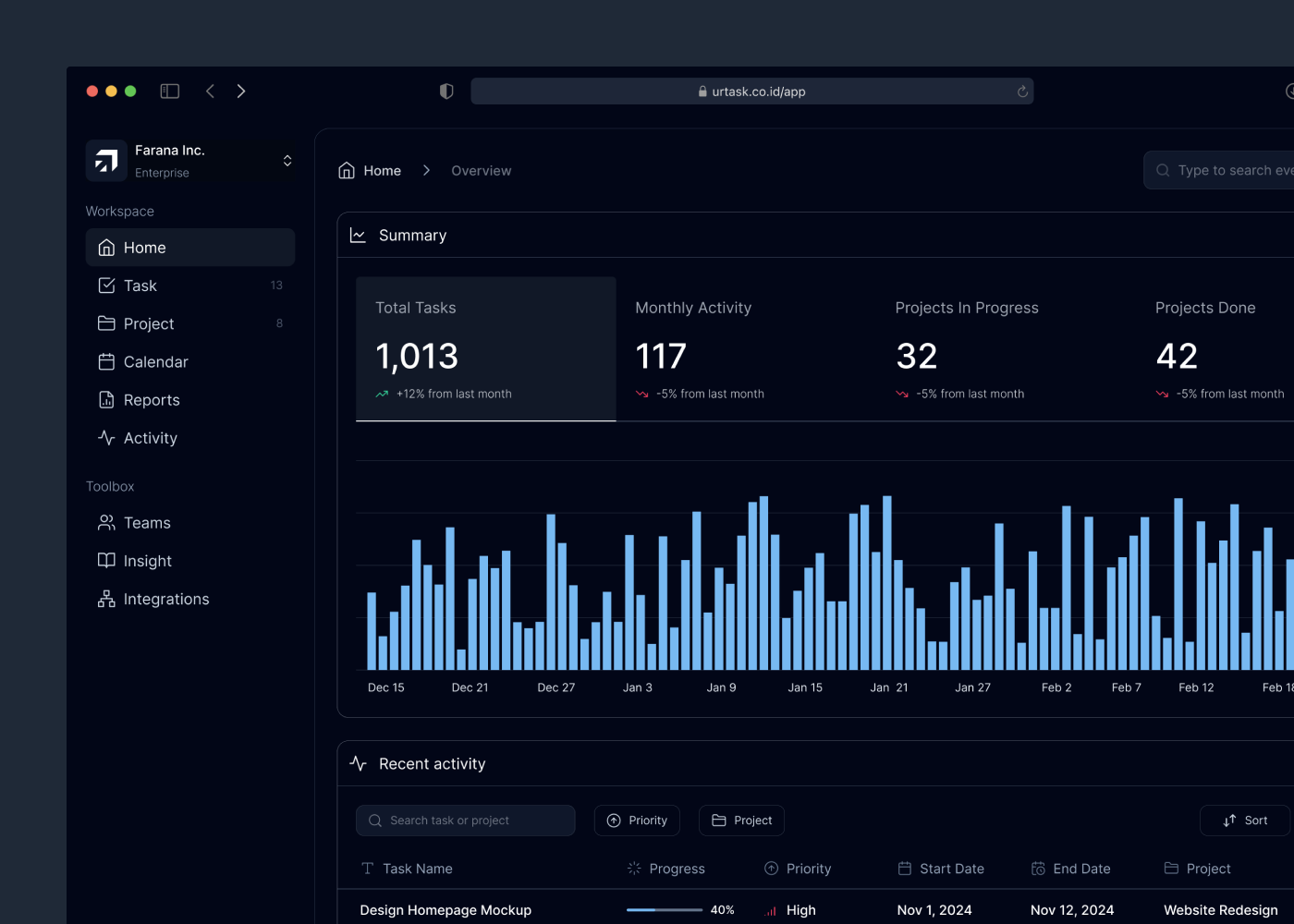Open the Priority filter dropdown

click(x=637, y=821)
